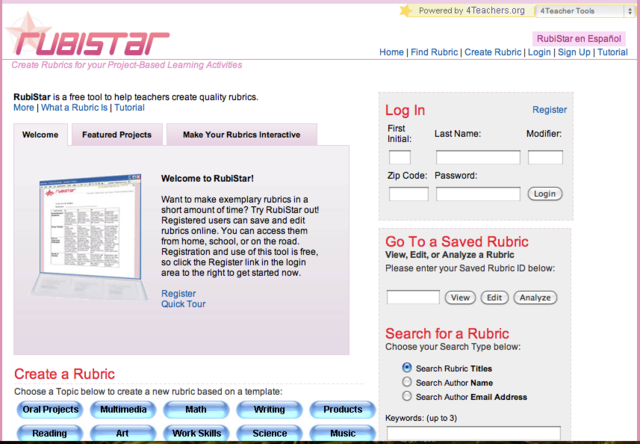Switch to Featured Projects tab
Image resolution: width=640 pixels, height=444 pixels.
point(117,135)
